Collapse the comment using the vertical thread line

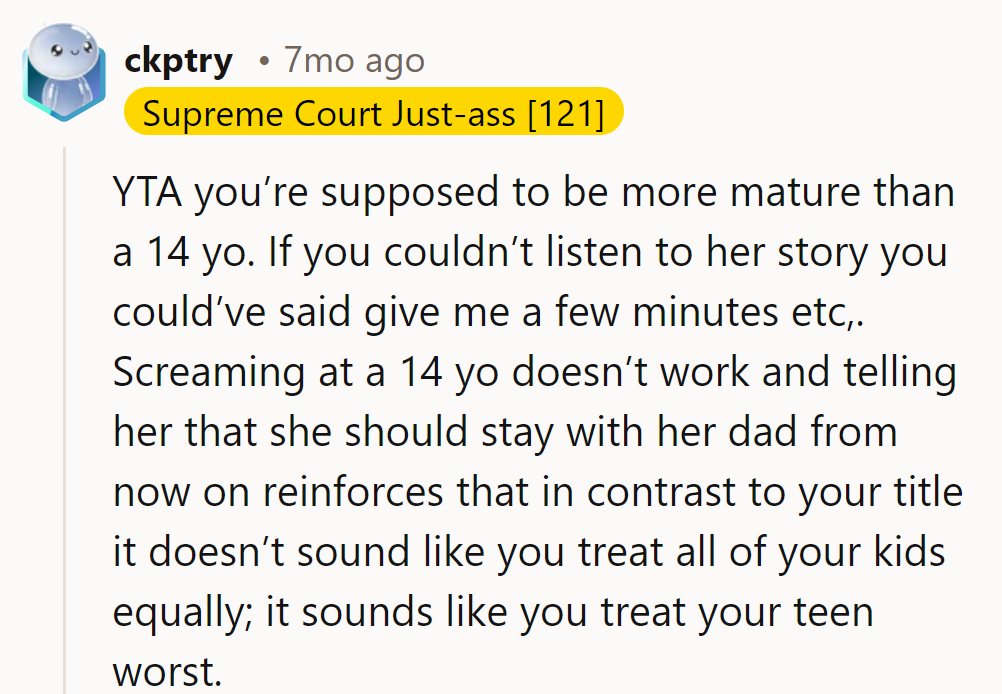point(66,420)
